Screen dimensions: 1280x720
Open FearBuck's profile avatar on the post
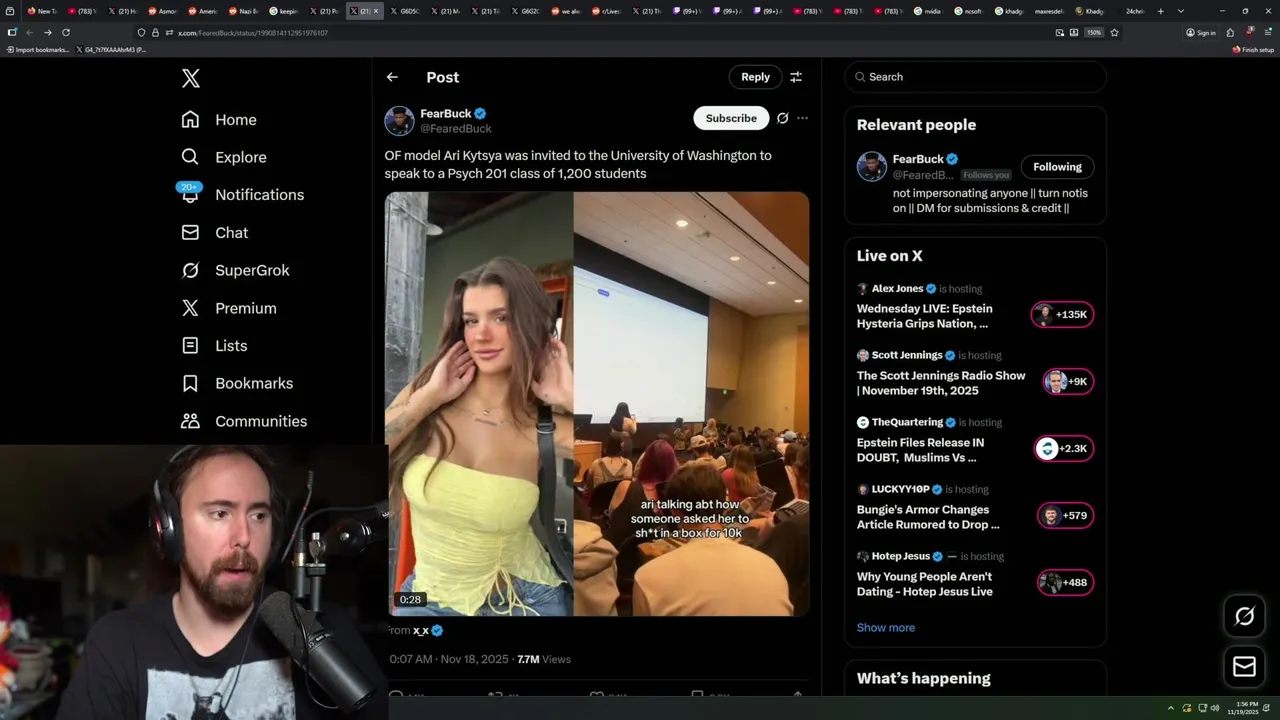(399, 121)
